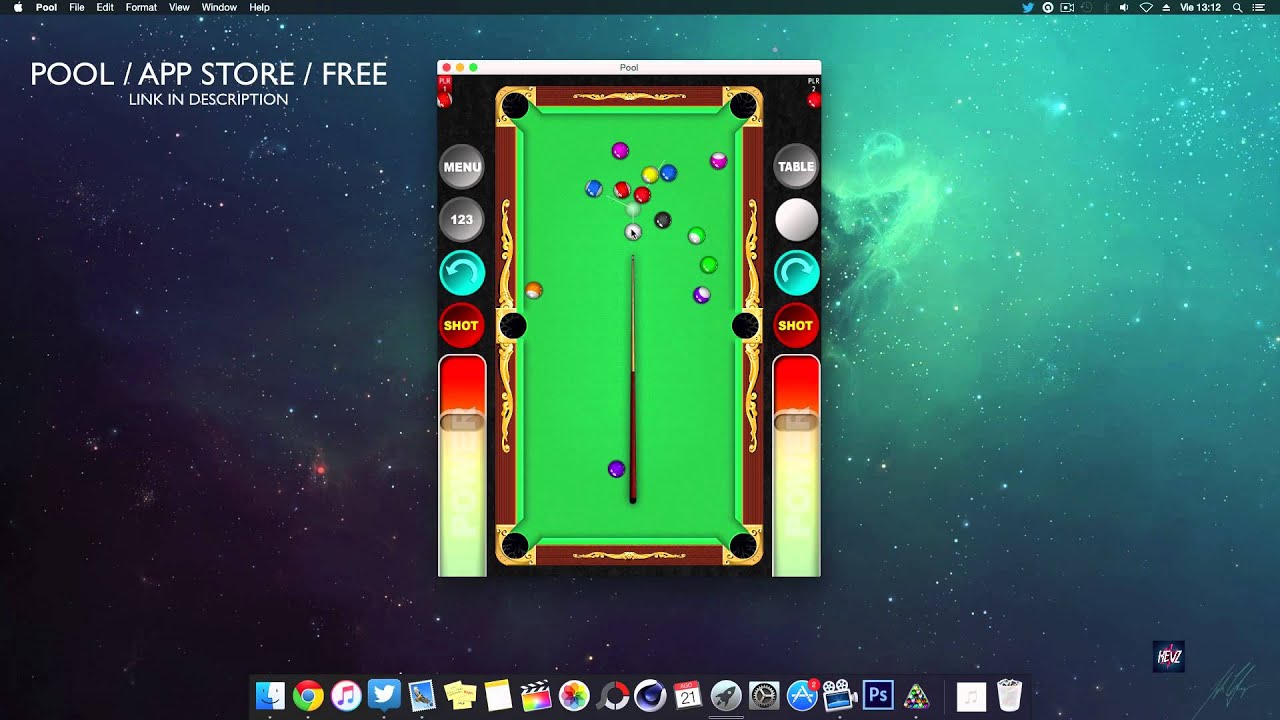Open the volume control in the menu bar

tap(1125, 7)
